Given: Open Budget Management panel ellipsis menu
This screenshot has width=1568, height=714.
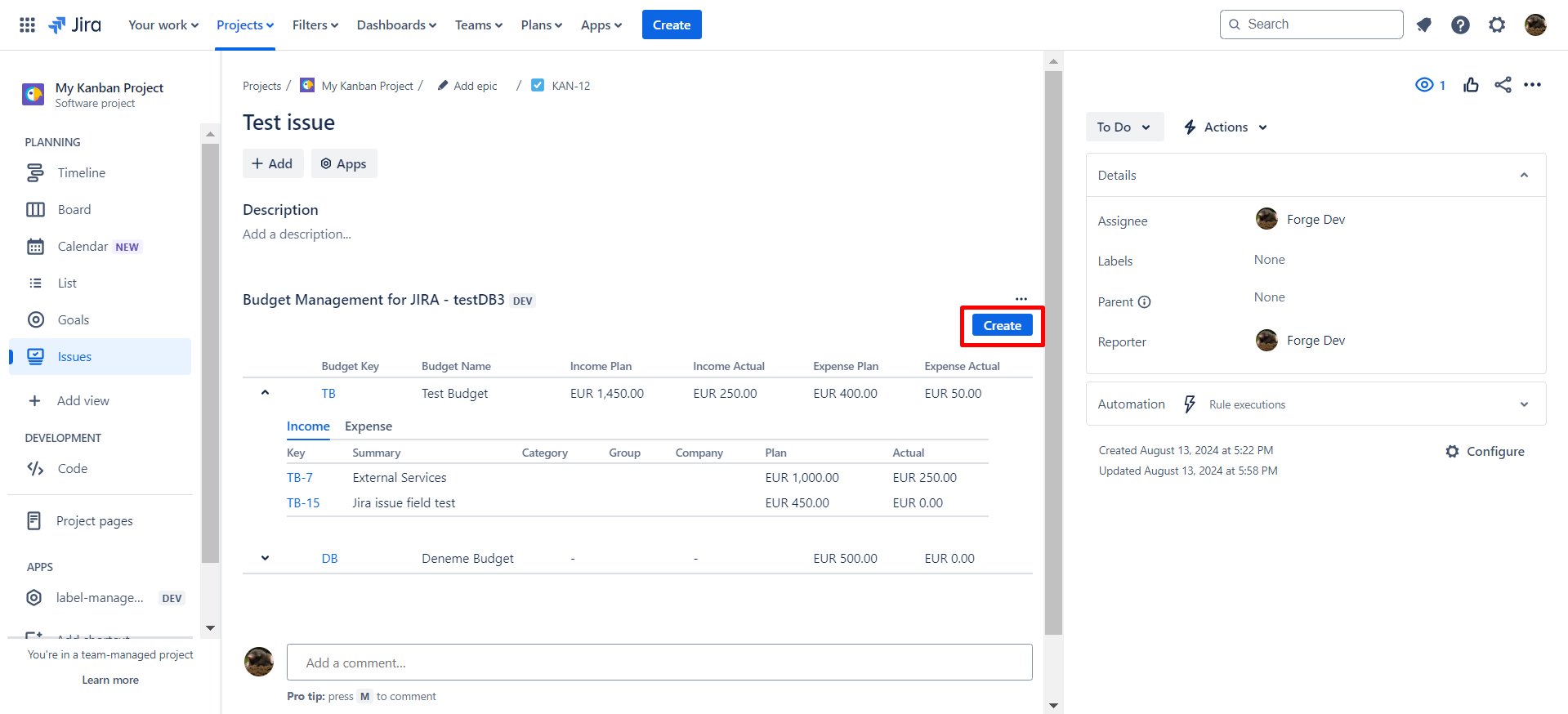Looking at the screenshot, I should click(x=1021, y=299).
